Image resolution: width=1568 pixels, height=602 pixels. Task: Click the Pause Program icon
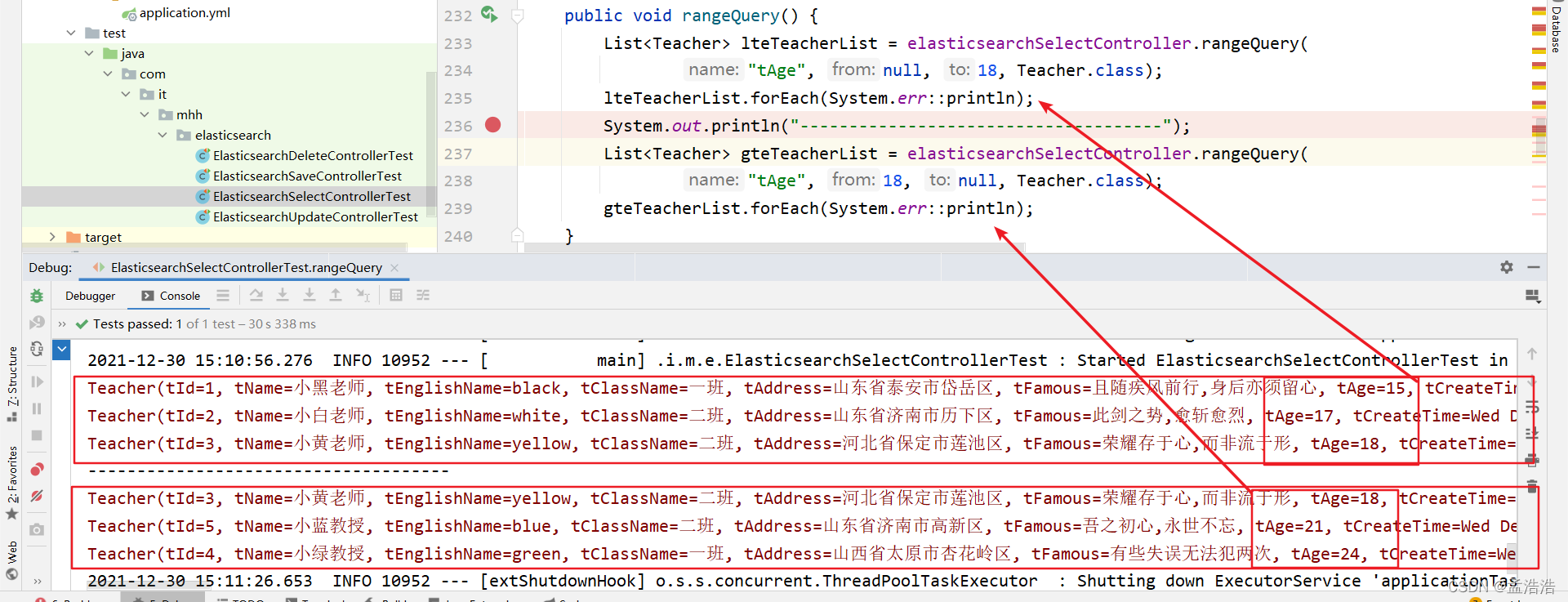point(37,408)
